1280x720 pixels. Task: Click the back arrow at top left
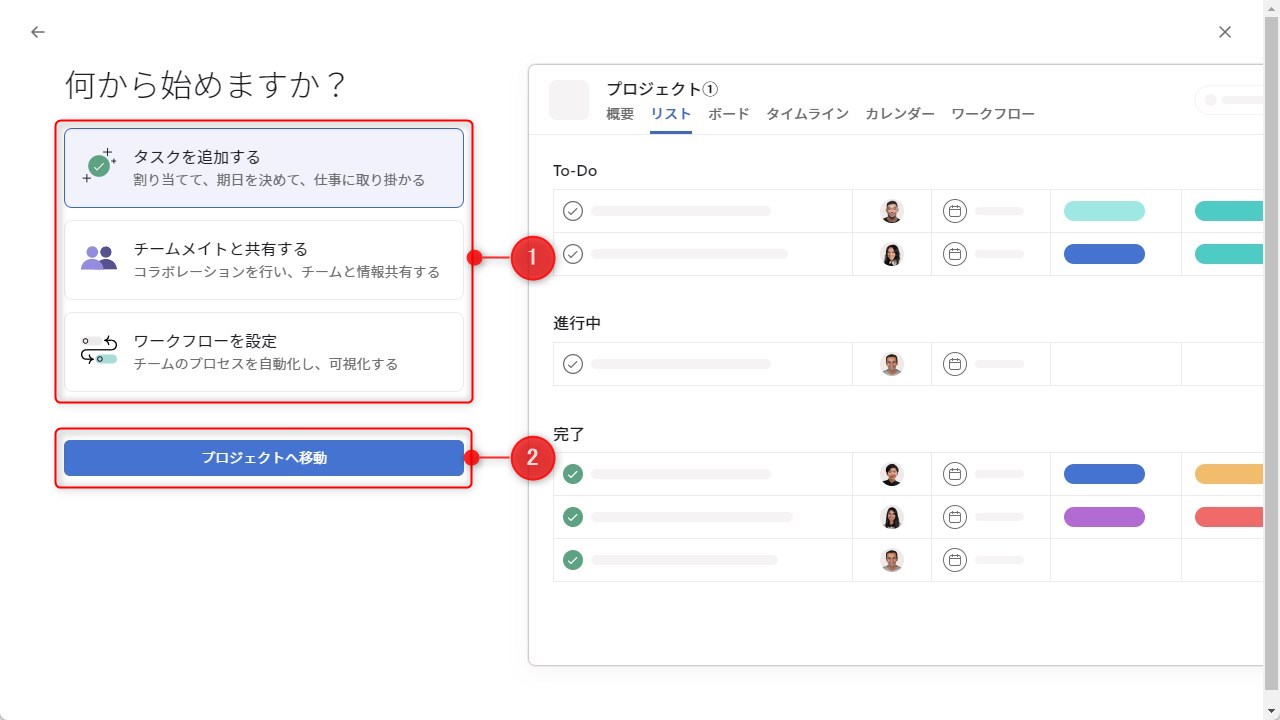click(37, 31)
